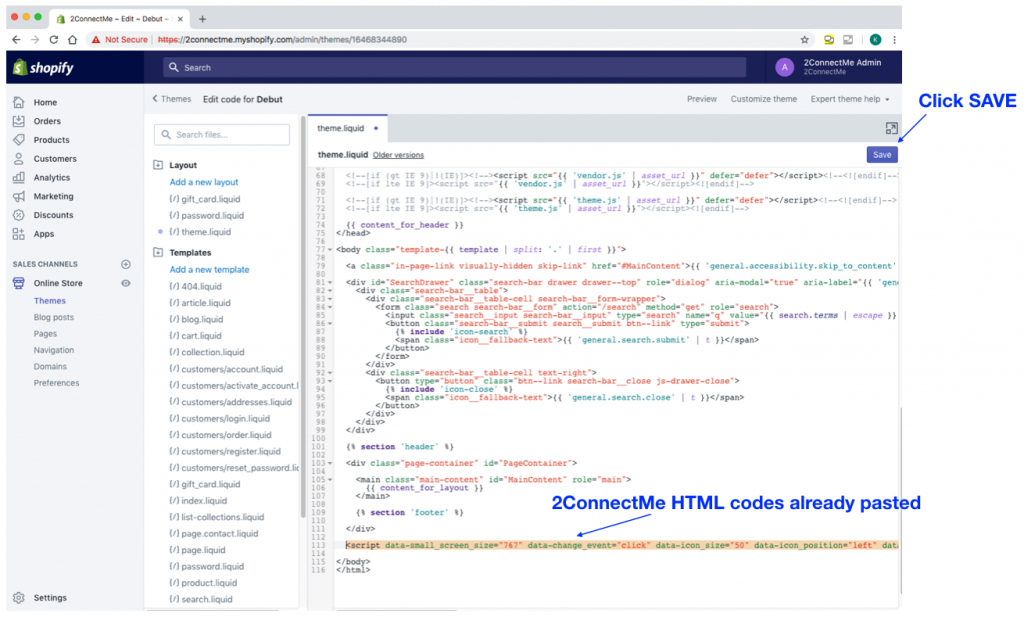Screen dimensions: 1024x617
Task: Fold code at line 77
Action: click(x=330, y=249)
